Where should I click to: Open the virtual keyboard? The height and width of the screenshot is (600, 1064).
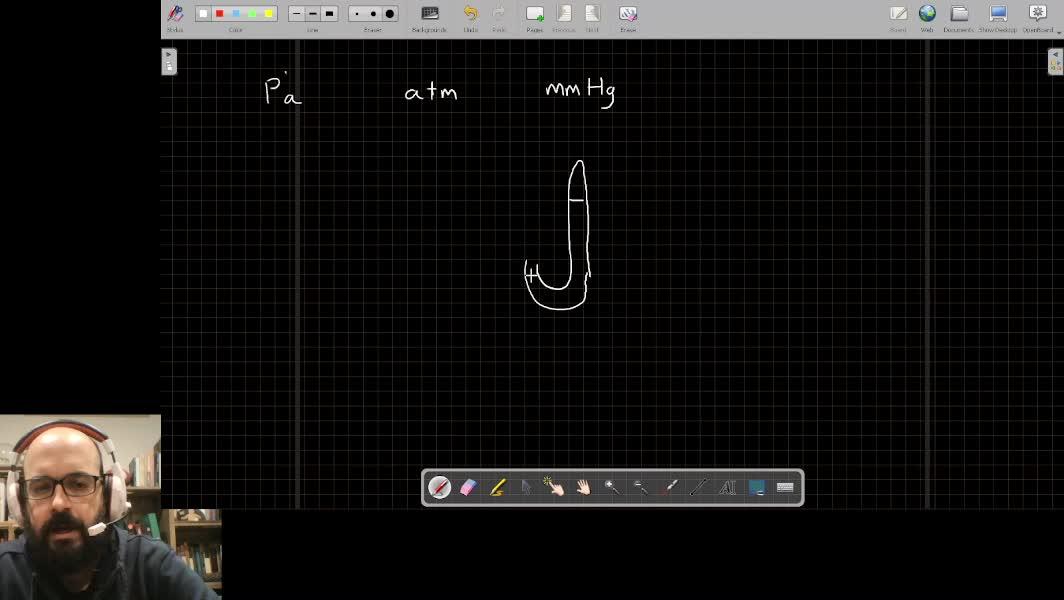[x=785, y=487]
